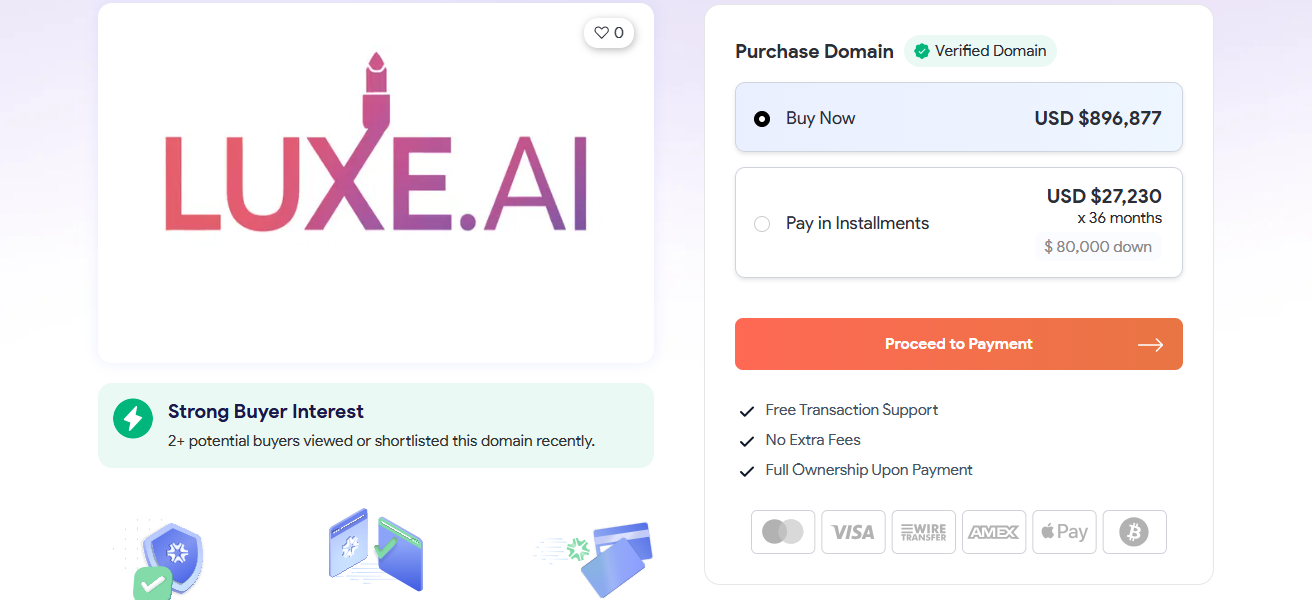Click the Verified Domain checkmark badge

click(x=922, y=51)
